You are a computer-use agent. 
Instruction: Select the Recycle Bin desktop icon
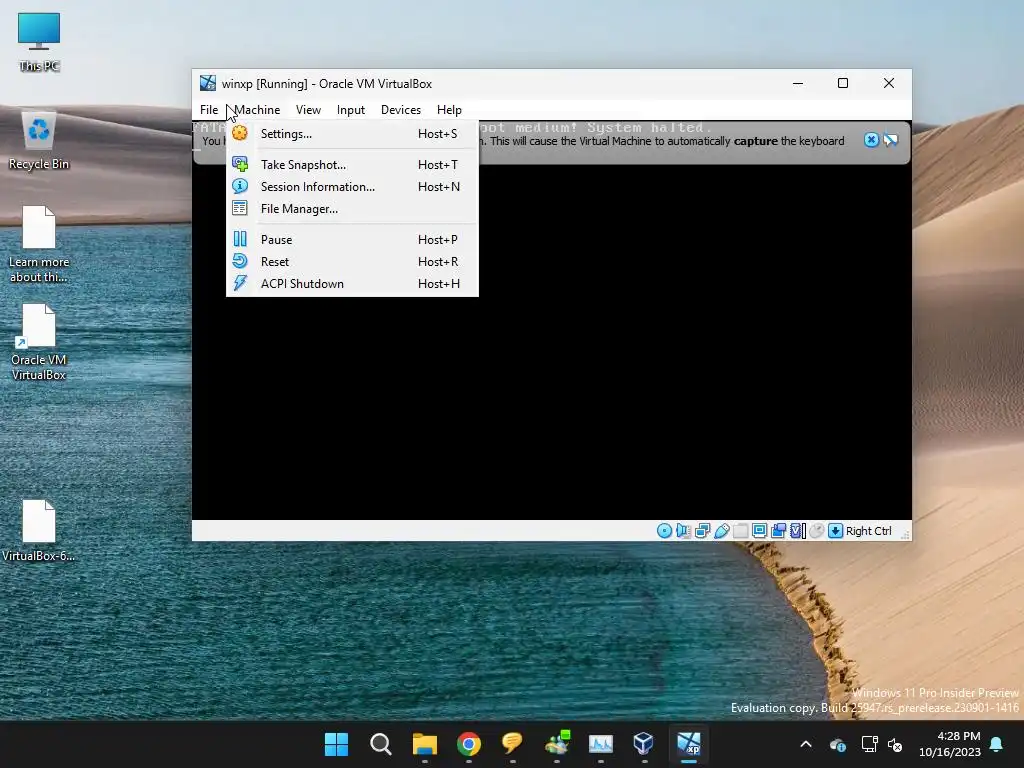39,141
